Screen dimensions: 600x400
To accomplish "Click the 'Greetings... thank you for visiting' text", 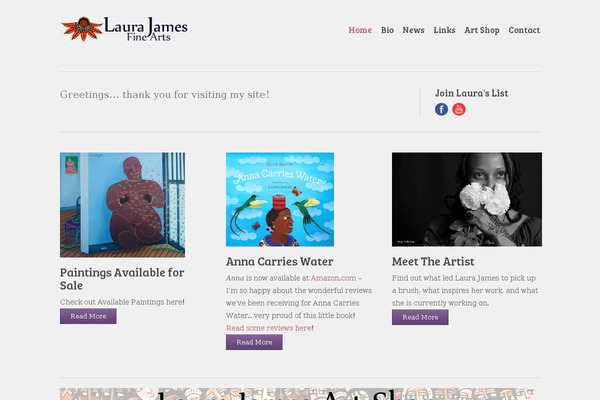I will (165, 94).
